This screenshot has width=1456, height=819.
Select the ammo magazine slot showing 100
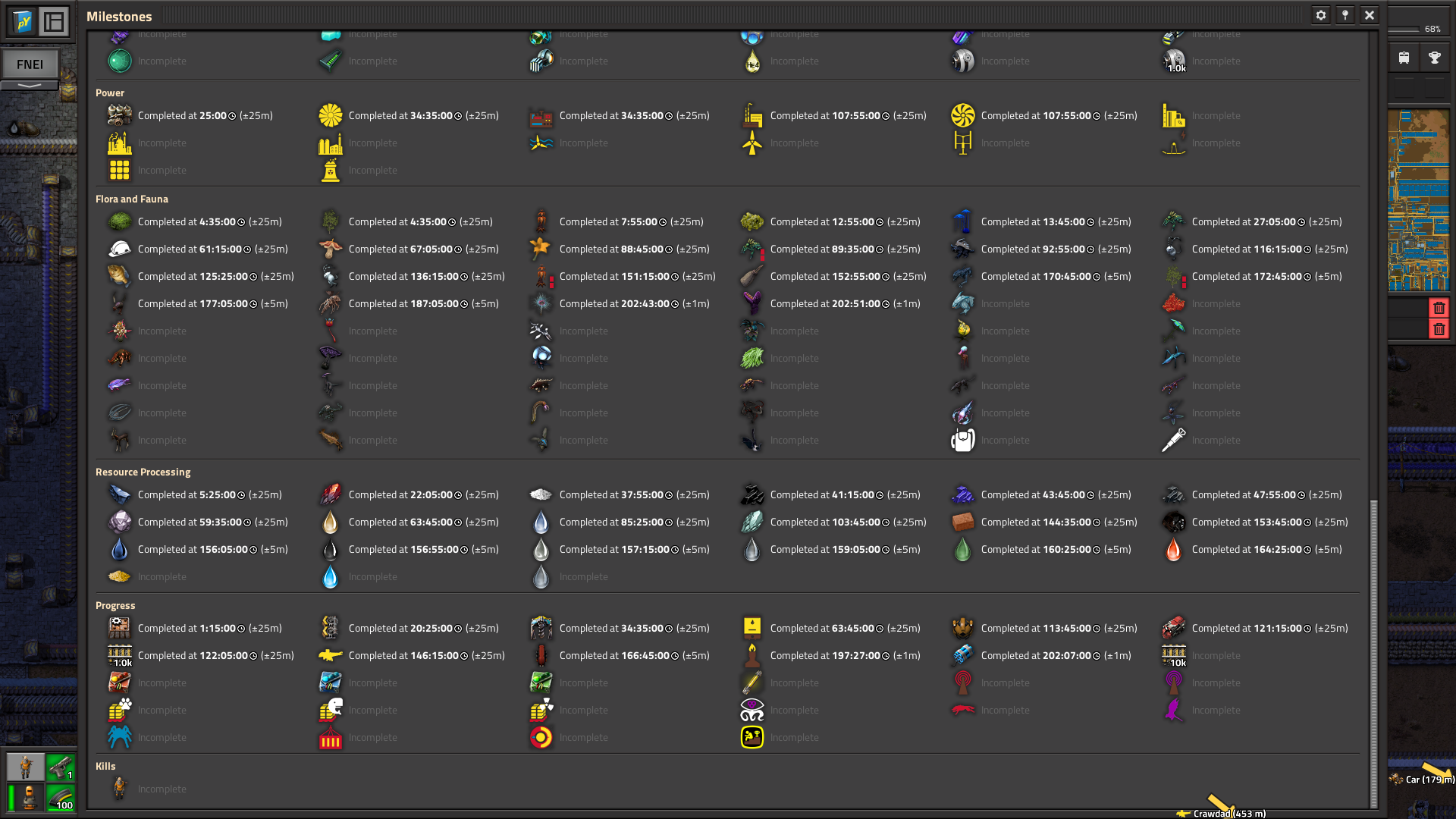pos(61,798)
